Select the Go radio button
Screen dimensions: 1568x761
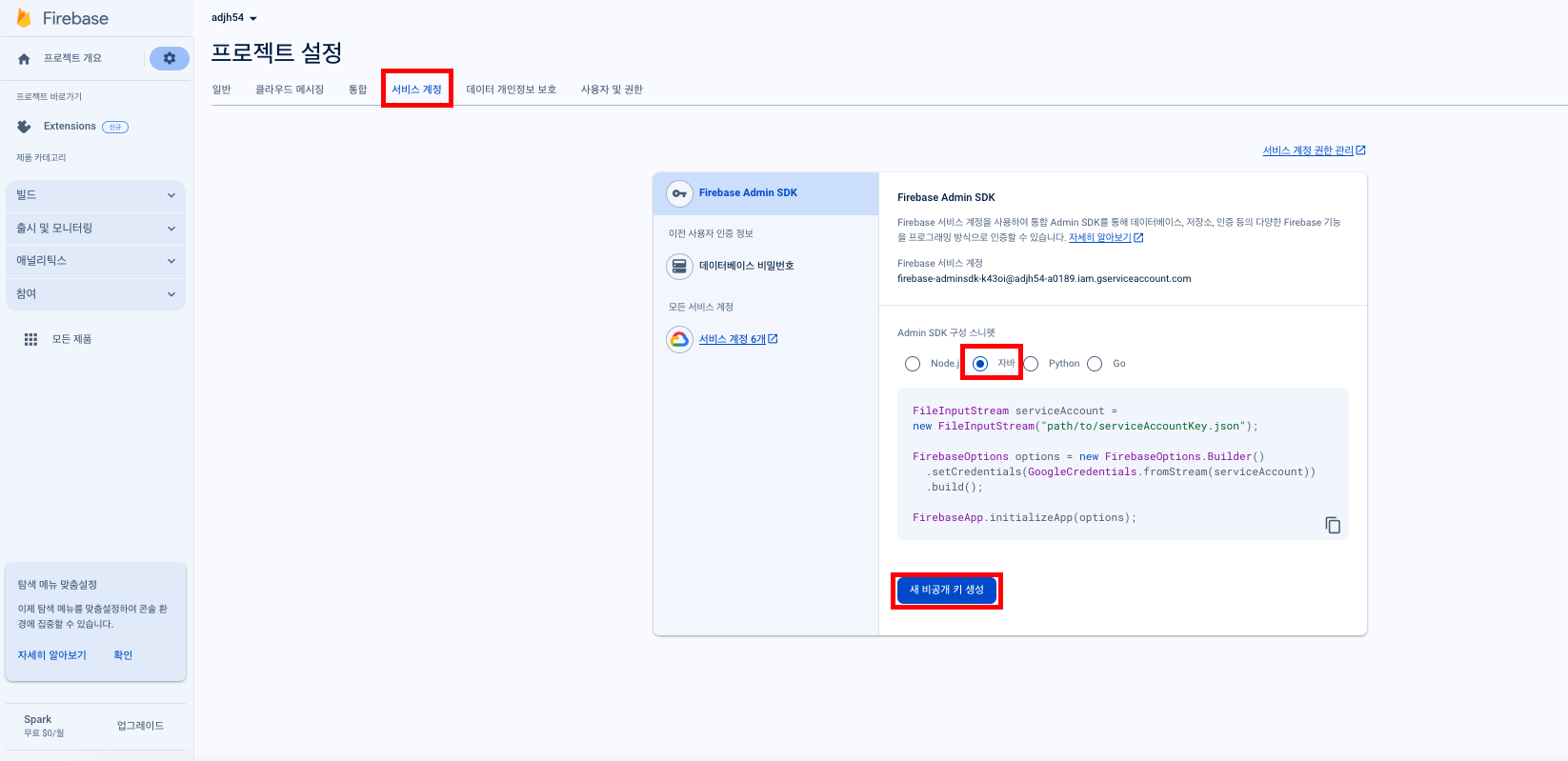[1095, 364]
